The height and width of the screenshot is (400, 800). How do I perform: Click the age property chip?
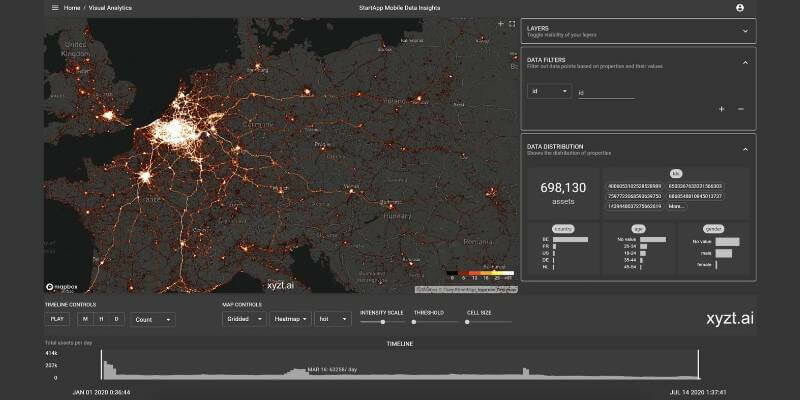coord(638,229)
